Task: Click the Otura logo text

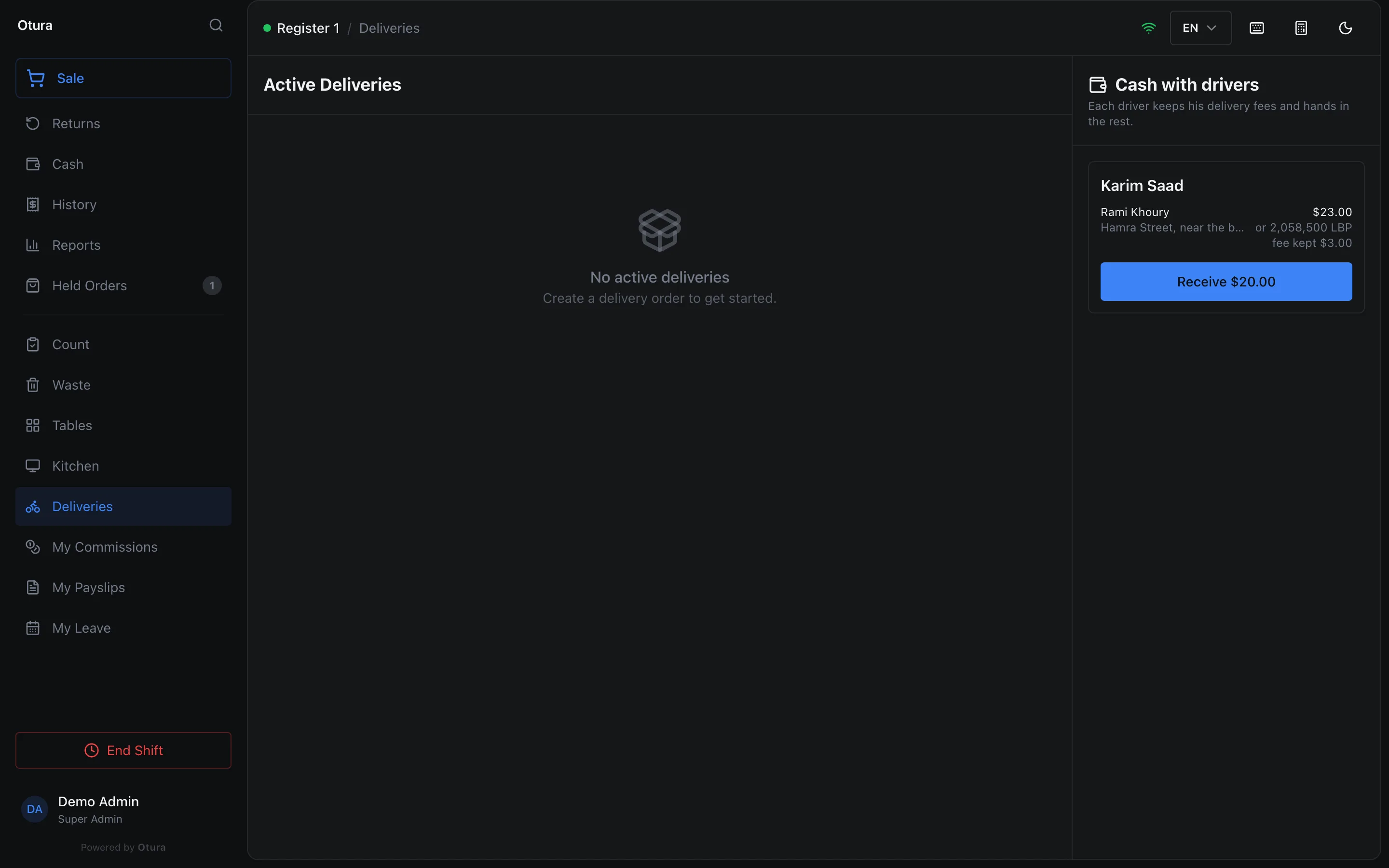Action: tap(35, 25)
